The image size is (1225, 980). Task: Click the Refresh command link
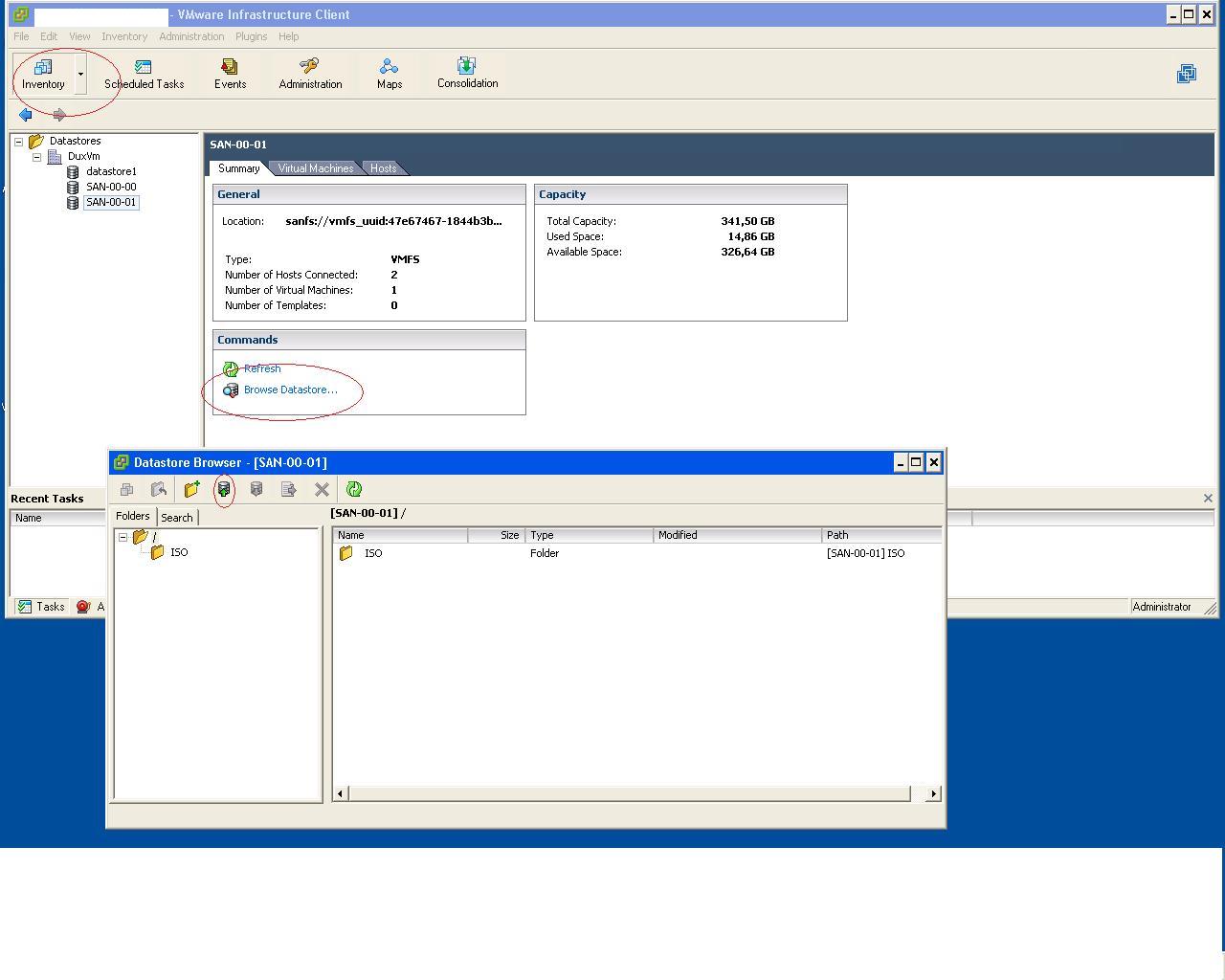coord(262,368)
